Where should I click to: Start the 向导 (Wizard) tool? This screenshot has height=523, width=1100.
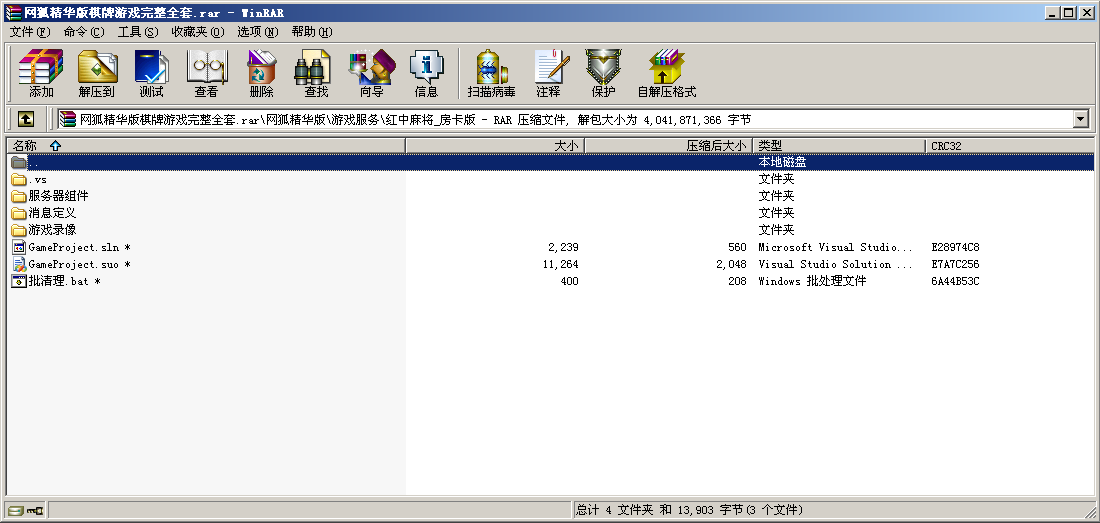[x=371, y=72]
